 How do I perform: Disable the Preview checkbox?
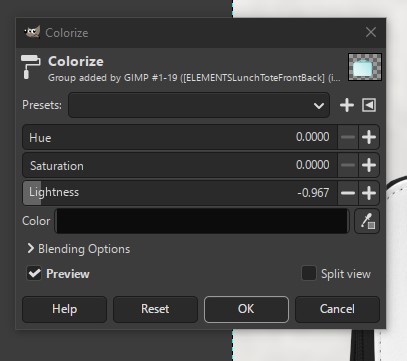click(34, 274)
